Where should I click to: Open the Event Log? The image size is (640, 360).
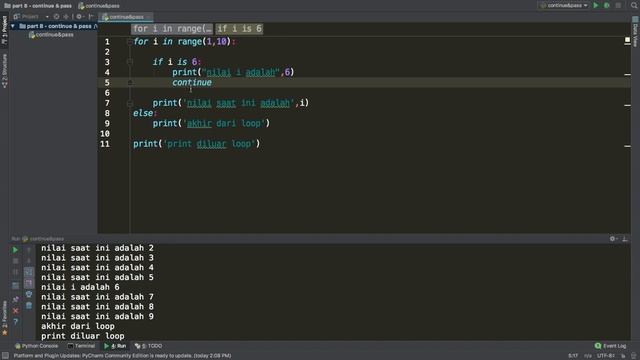(611, 346)
